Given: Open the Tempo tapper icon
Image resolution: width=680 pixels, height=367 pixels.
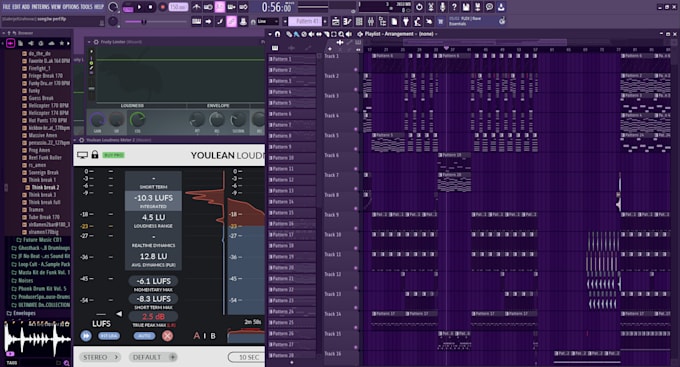Looking at the screenshot, I should [417, 21].
